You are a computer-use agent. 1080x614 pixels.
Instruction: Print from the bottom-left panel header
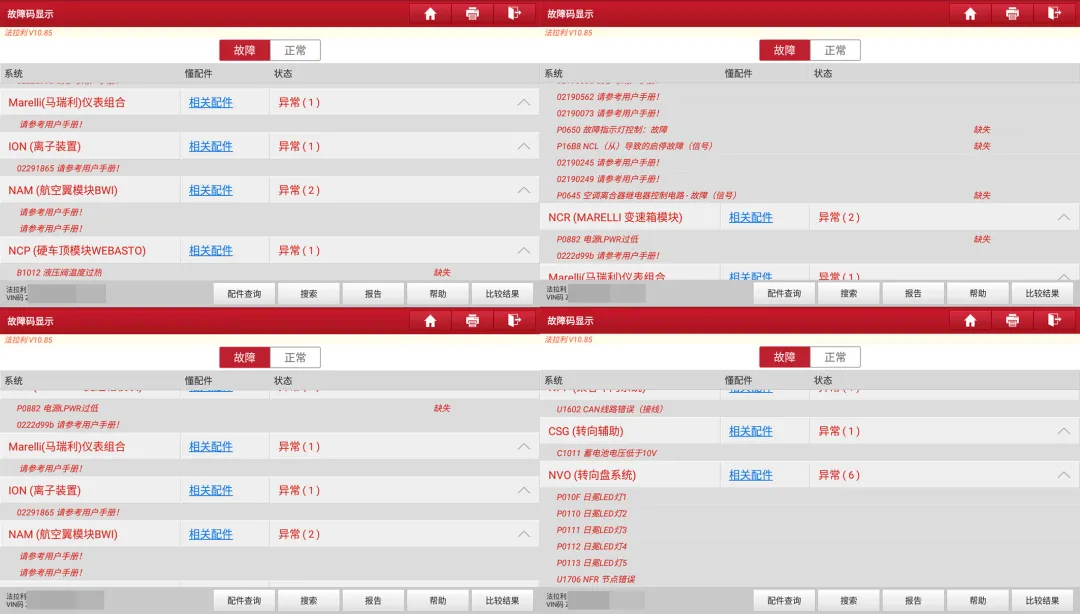tap(472, 320)
